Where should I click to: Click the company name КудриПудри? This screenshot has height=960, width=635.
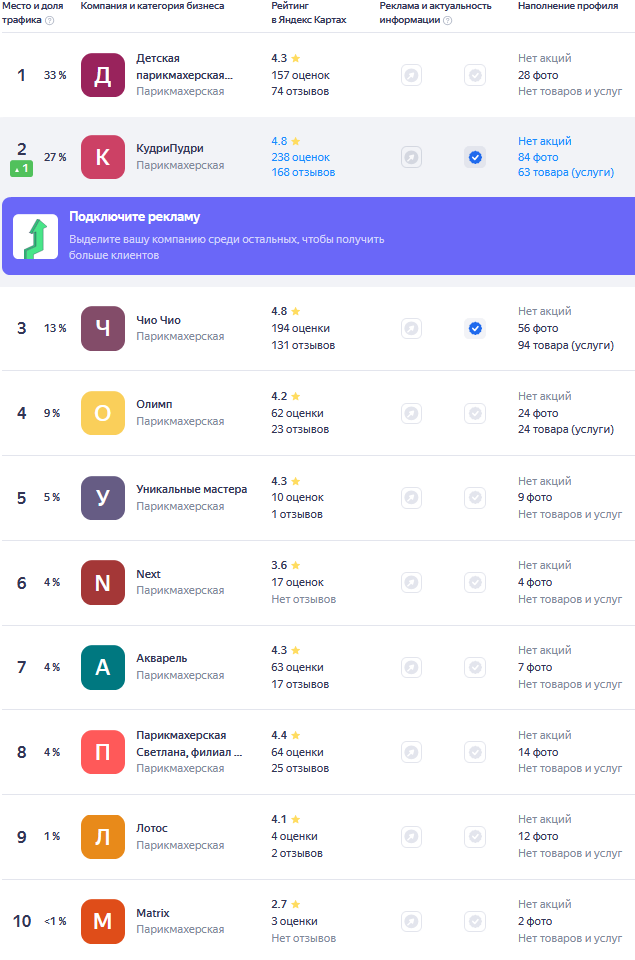pos(170,149)
